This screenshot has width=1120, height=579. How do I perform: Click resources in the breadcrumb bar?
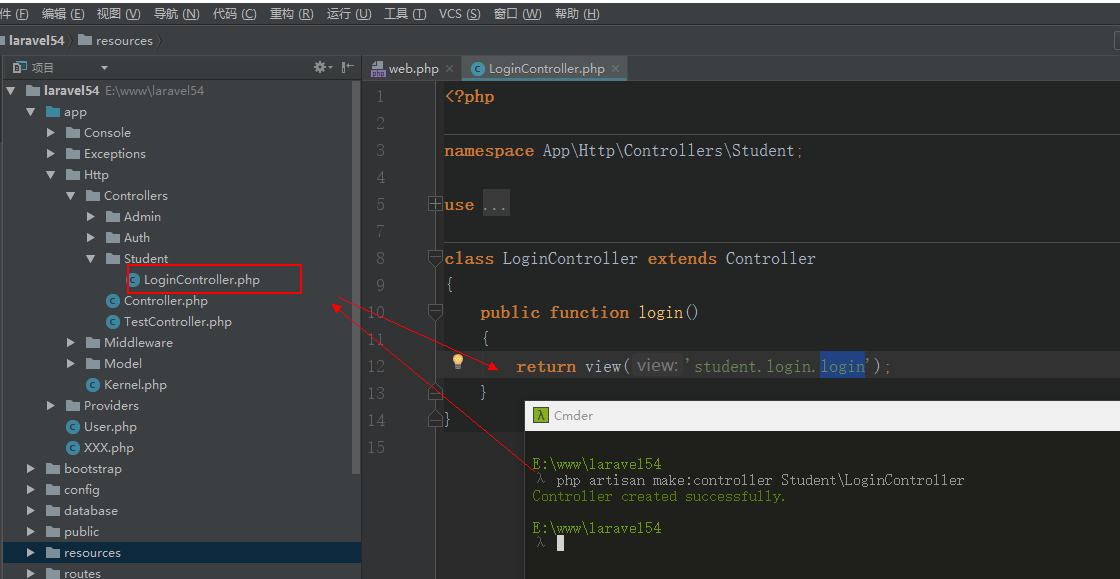click(124, 41)
